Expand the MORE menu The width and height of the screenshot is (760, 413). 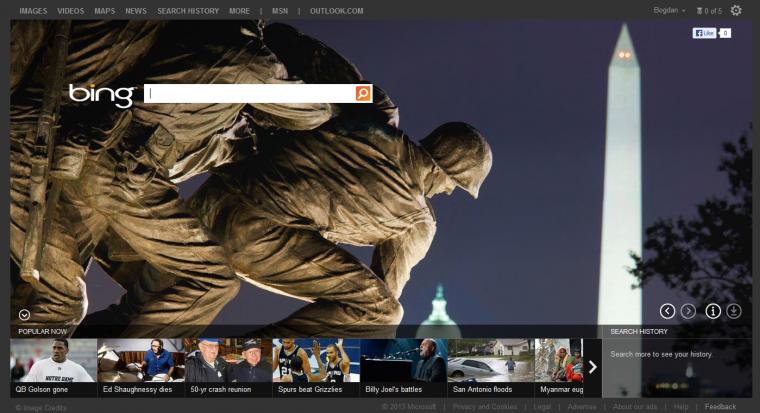[239, 11]
